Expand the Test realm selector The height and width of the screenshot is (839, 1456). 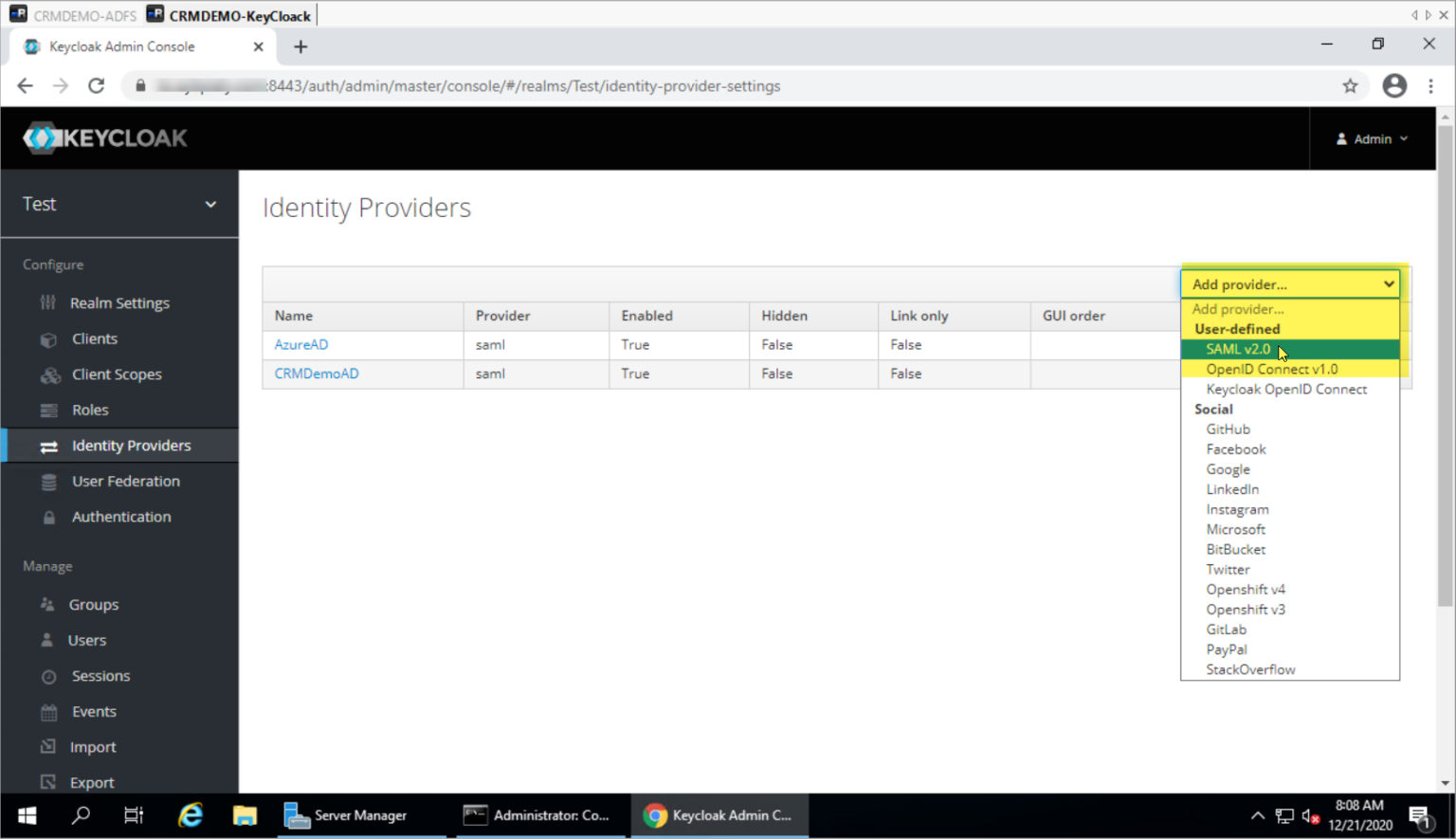(x=118, y=204)
